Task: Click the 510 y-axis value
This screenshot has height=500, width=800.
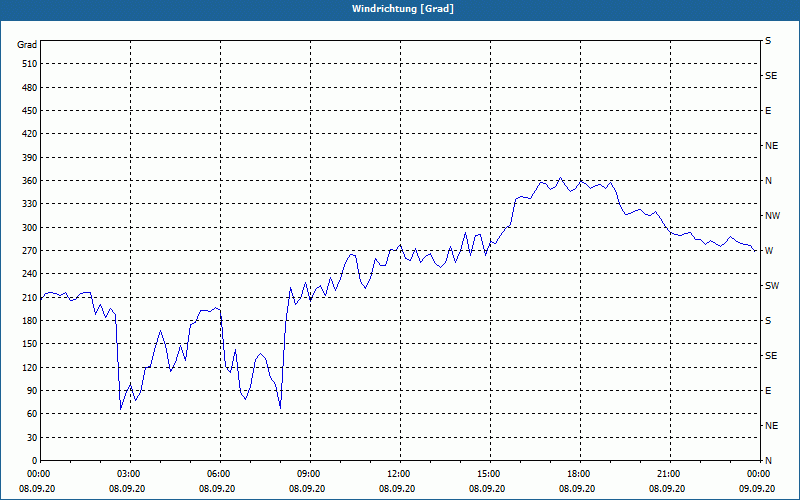Action: click(30, 64)
